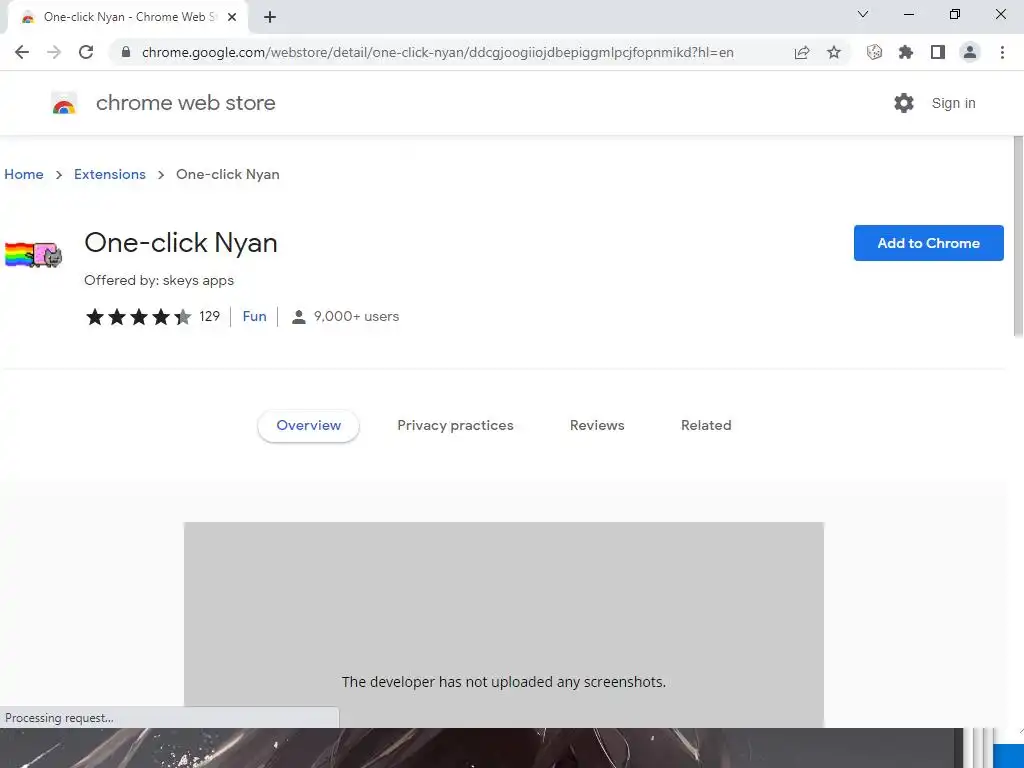The image size is (1024, 768).
Task: Click Offered by: skeys apps text
Action: (x=159, y=280)
